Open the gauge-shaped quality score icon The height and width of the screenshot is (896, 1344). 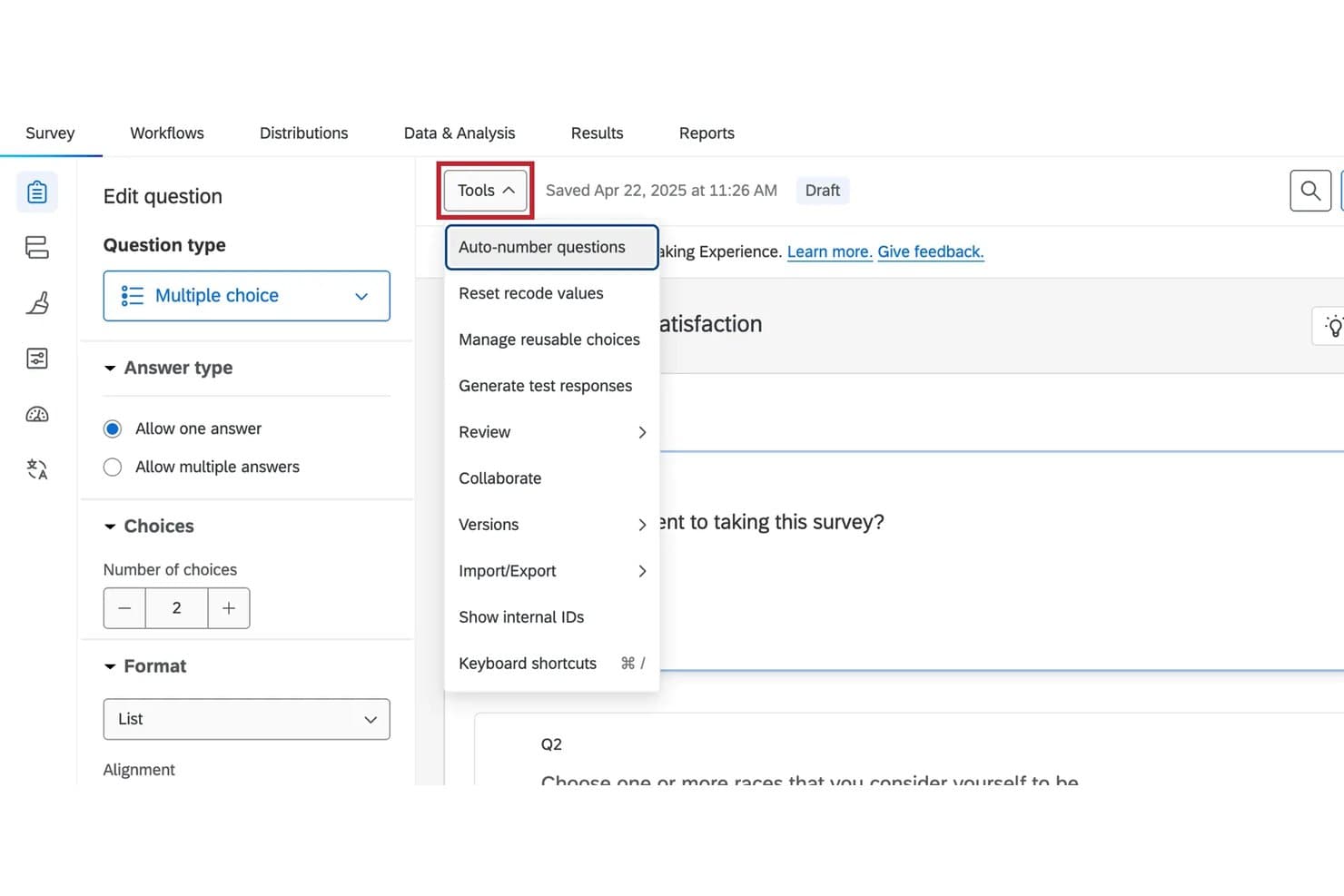coord(37,415)
